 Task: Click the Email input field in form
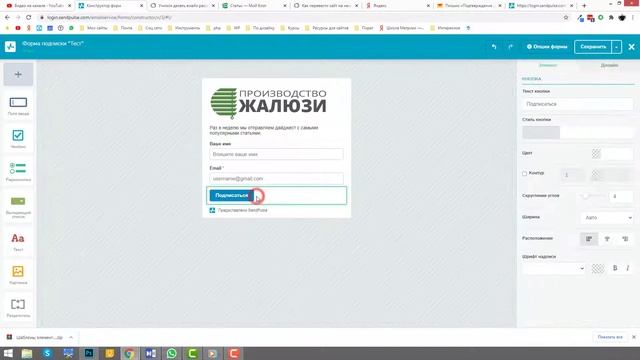pos(276,179)
